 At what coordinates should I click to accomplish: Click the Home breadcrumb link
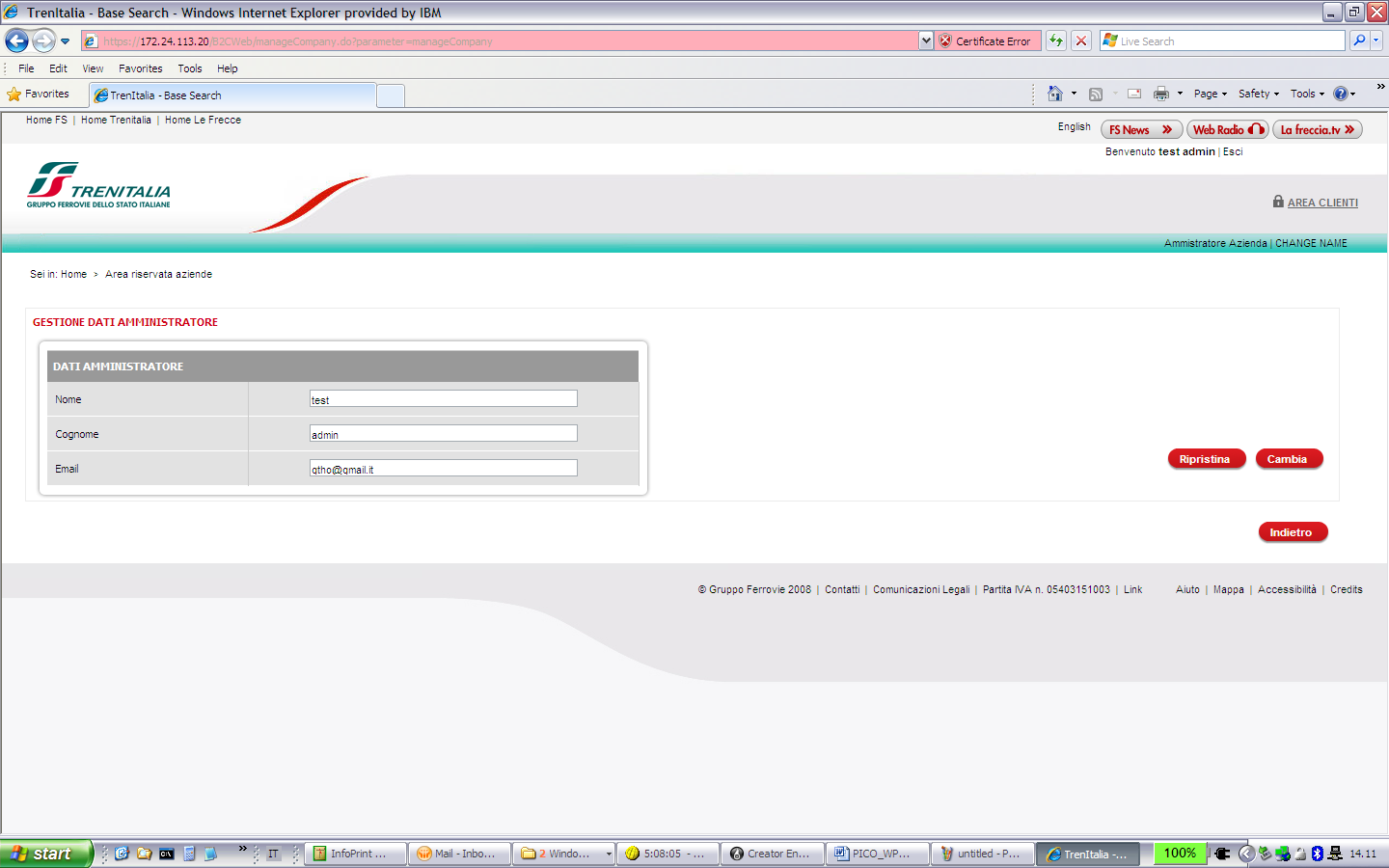(73, 274)
